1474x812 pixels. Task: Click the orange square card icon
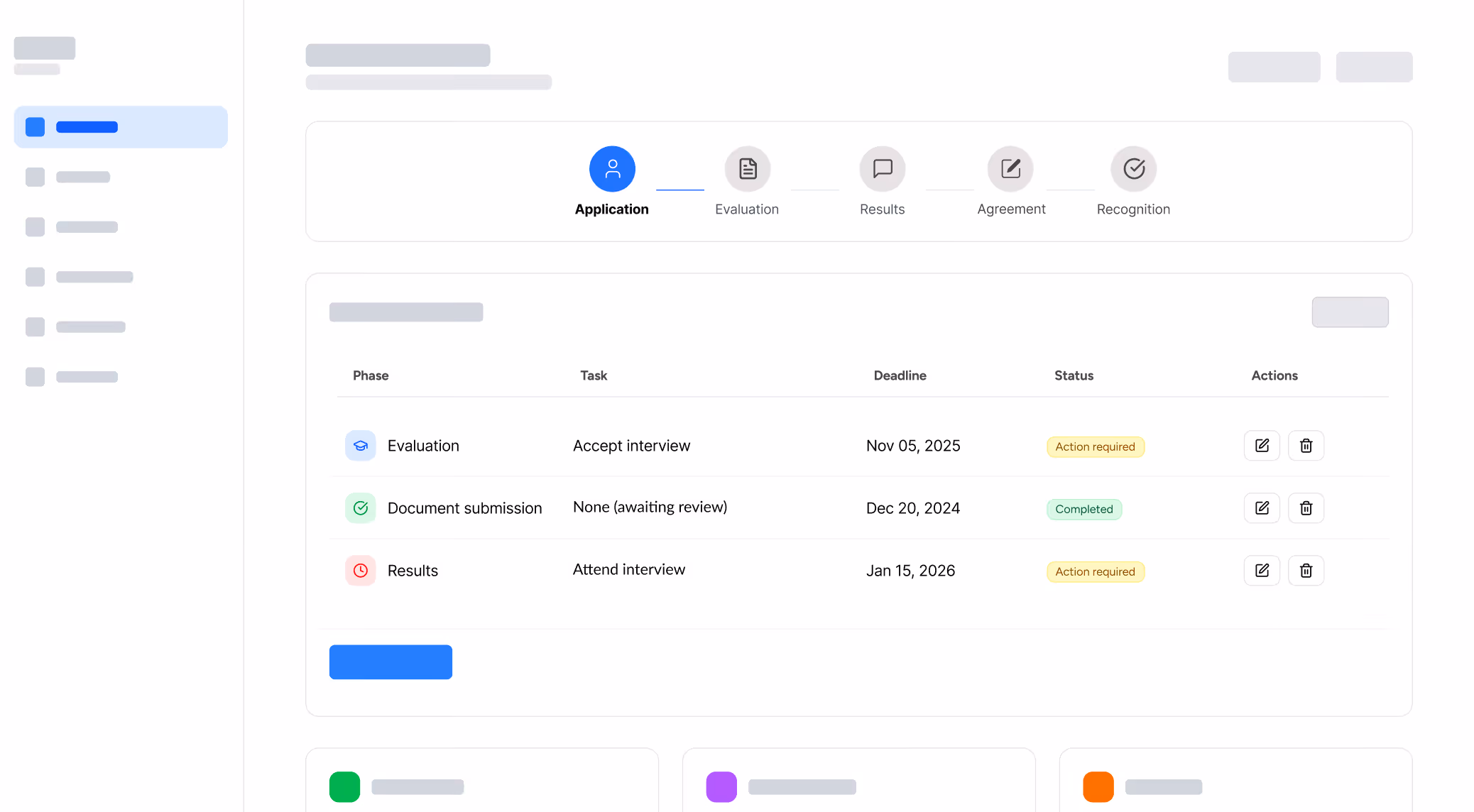pos(1098,787)
